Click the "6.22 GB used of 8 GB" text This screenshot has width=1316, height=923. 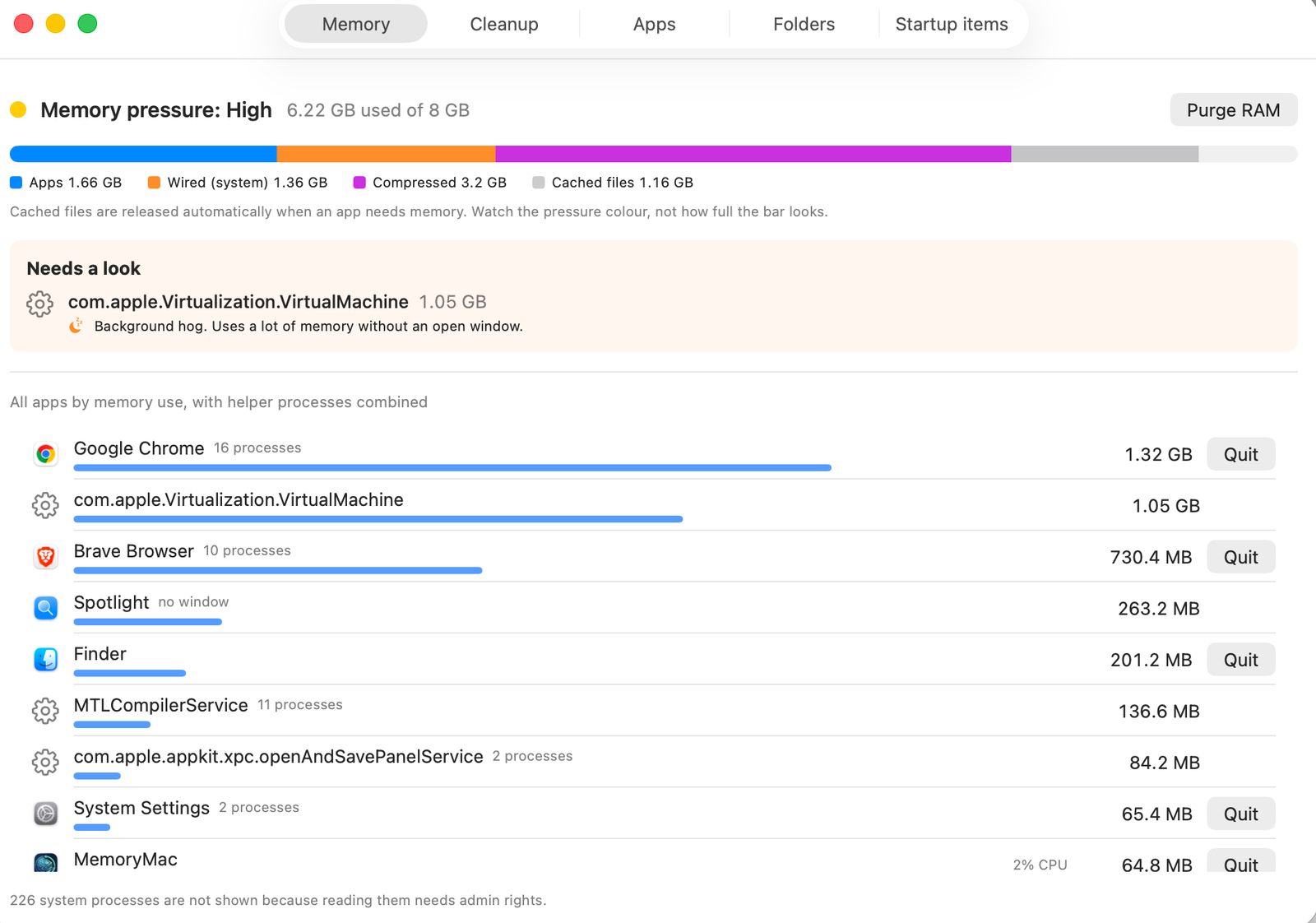coord(378,110)
